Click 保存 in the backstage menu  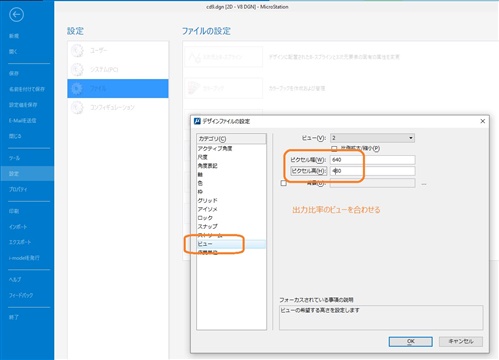14,73
